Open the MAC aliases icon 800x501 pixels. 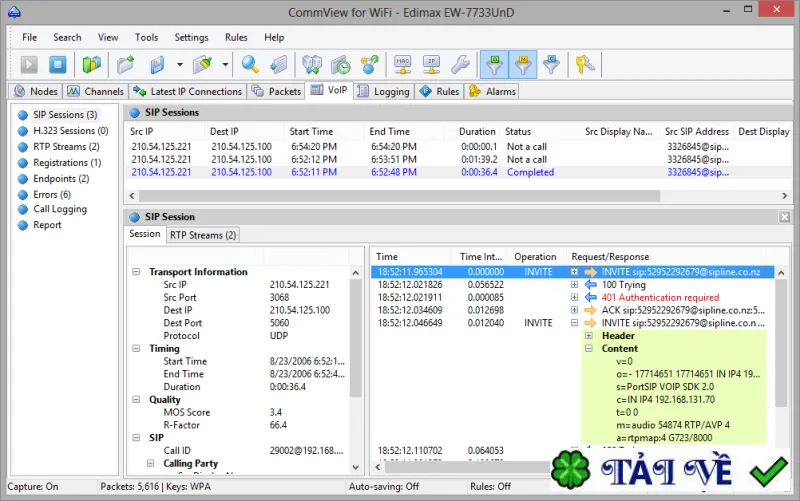pyautogui.click(x=403, y=65)
